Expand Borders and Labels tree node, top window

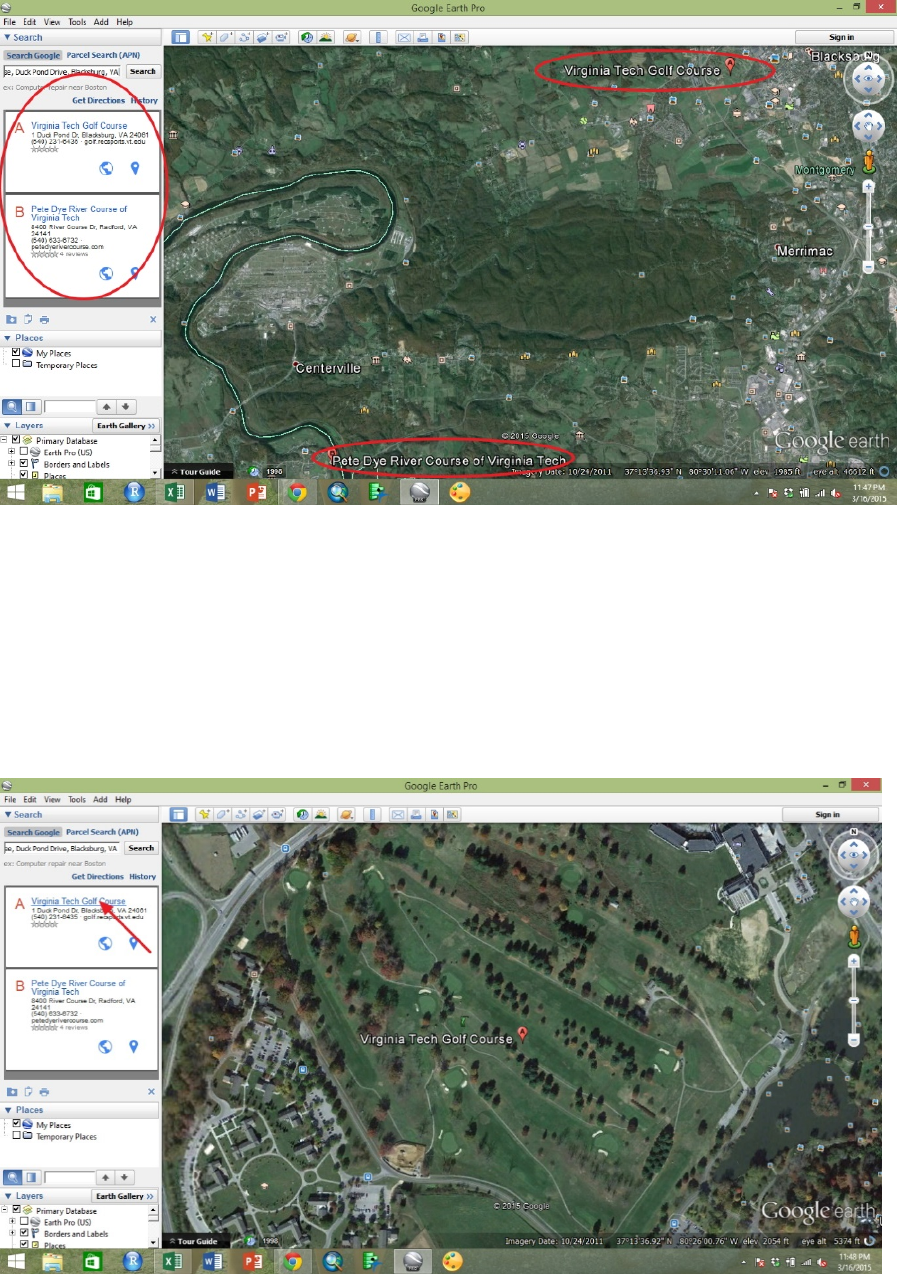click(x=12, y=464)
